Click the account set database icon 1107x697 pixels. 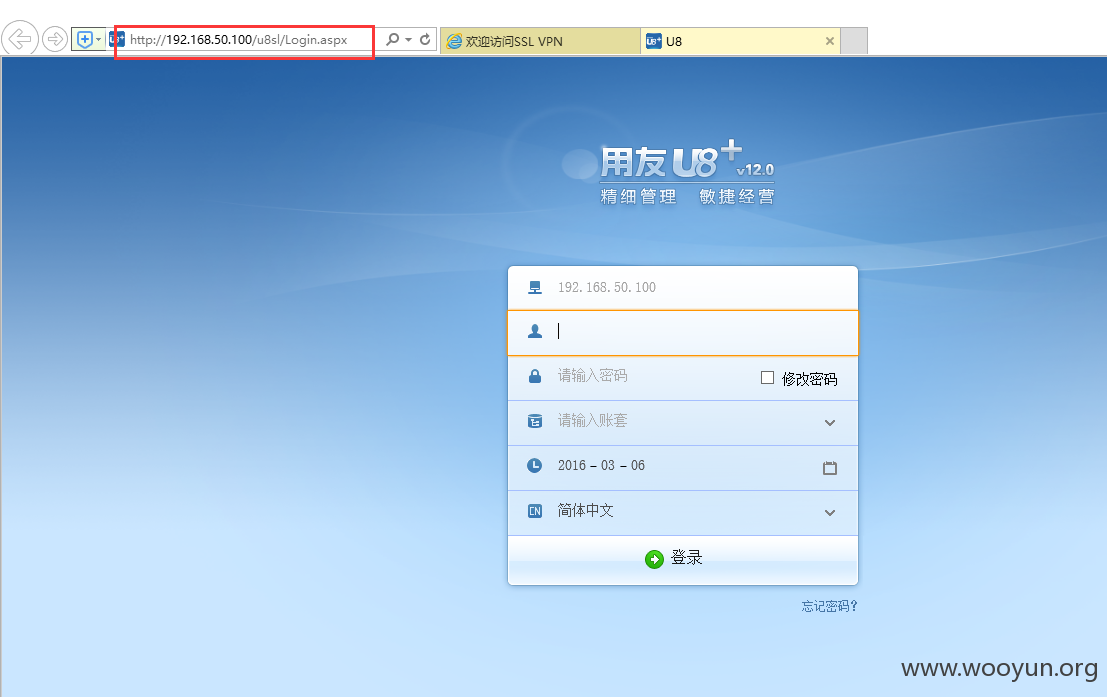tap(535, 422)
